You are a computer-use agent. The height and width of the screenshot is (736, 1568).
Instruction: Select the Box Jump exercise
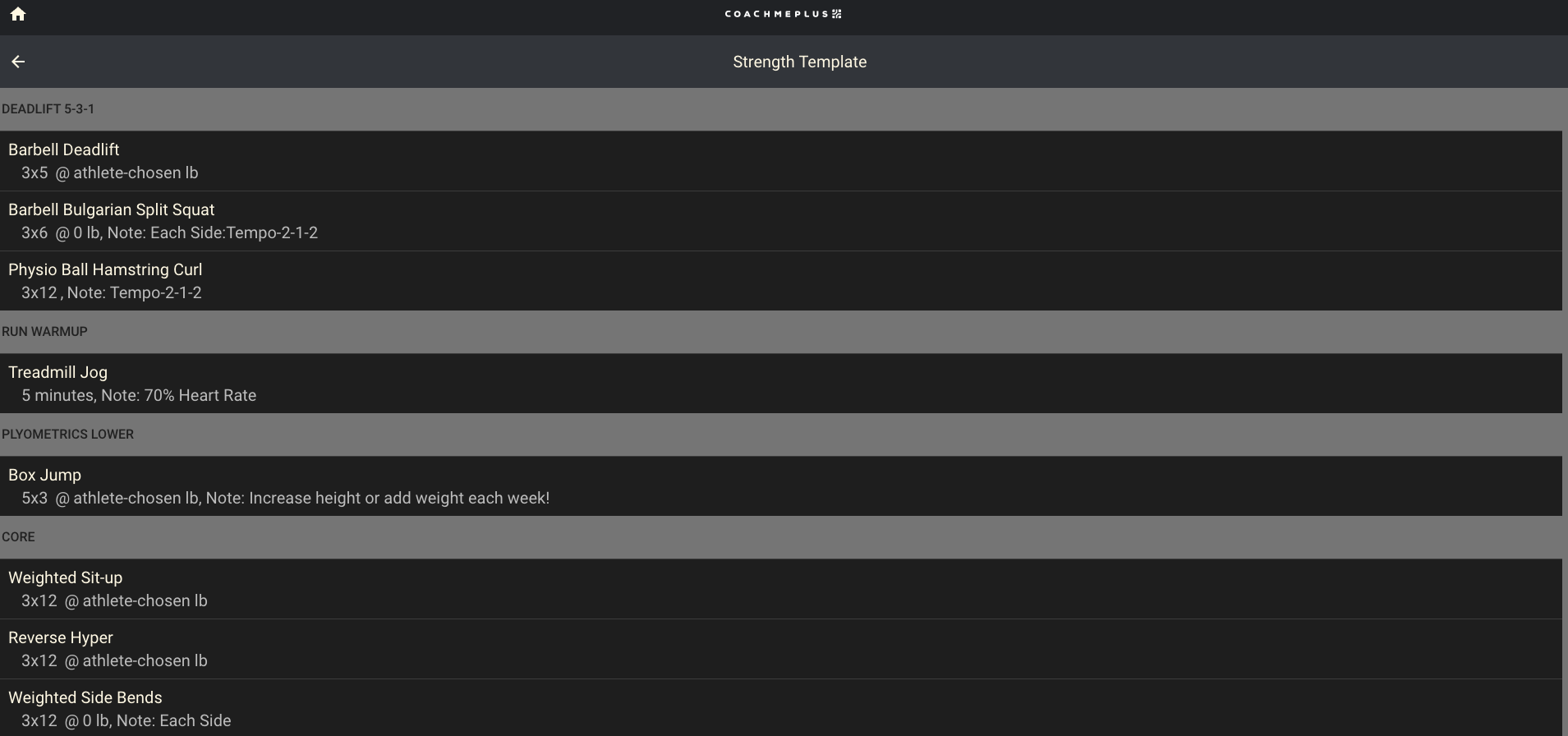coord(781,486)
